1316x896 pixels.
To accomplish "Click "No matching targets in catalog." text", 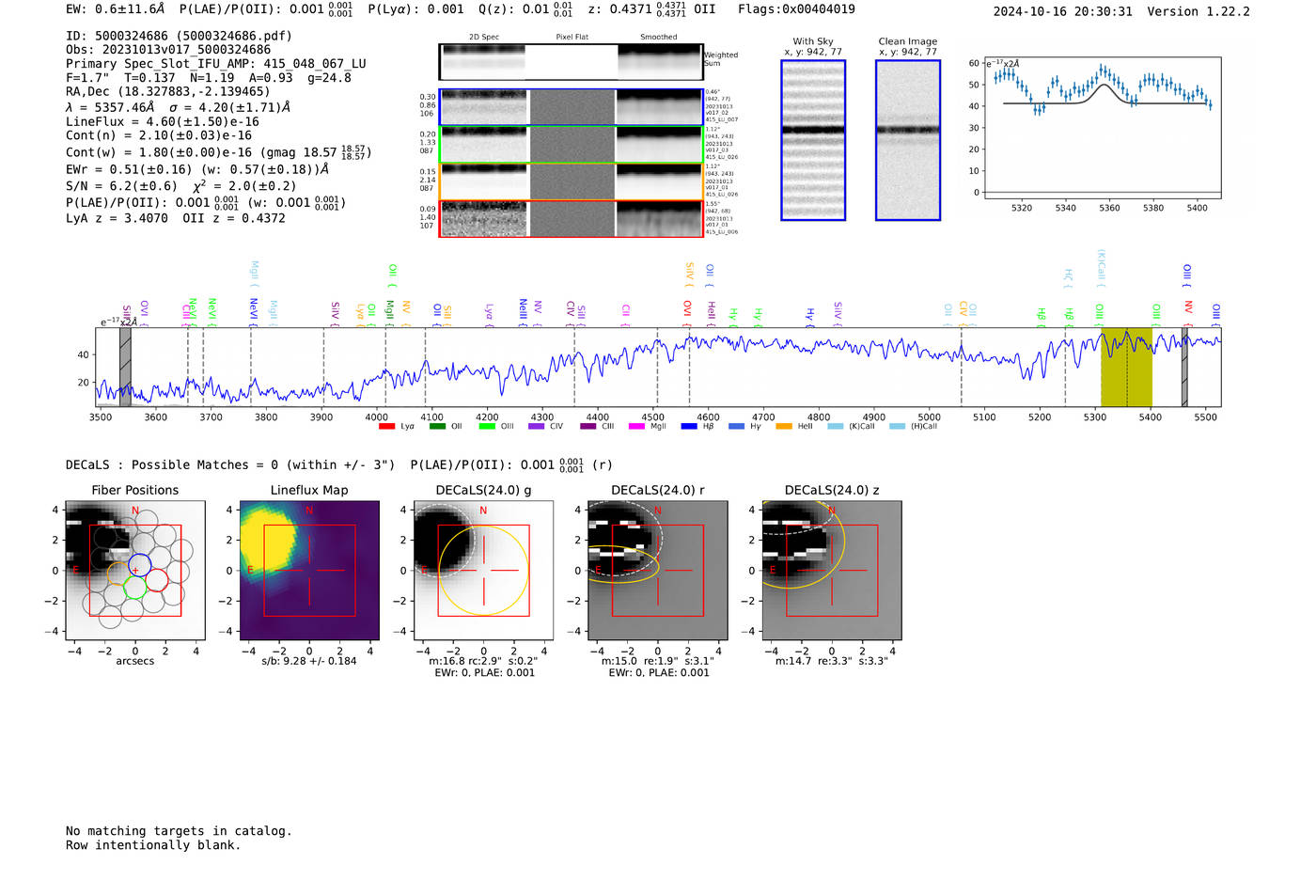I will (179, 831).
